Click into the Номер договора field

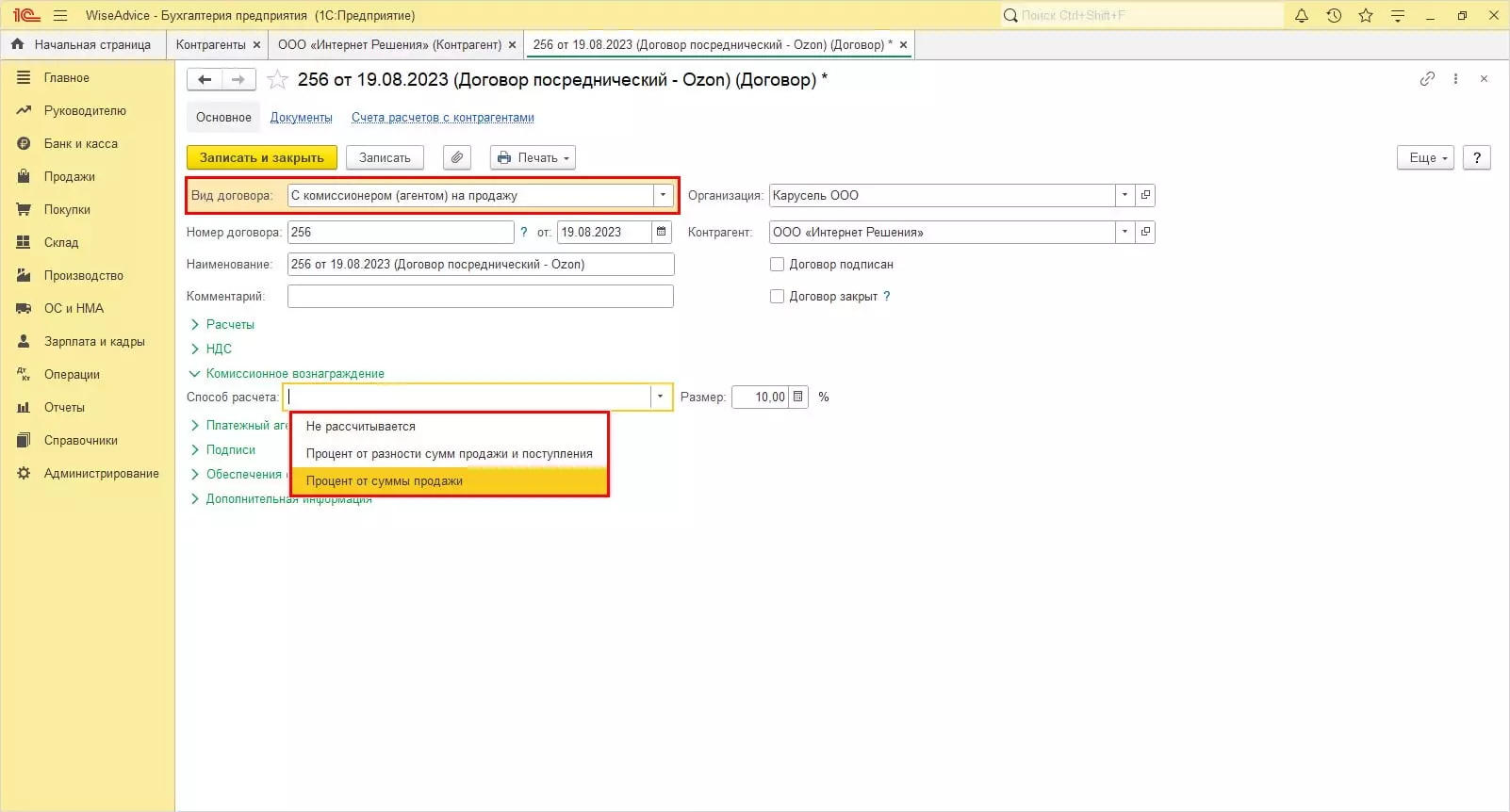point(401,232)
